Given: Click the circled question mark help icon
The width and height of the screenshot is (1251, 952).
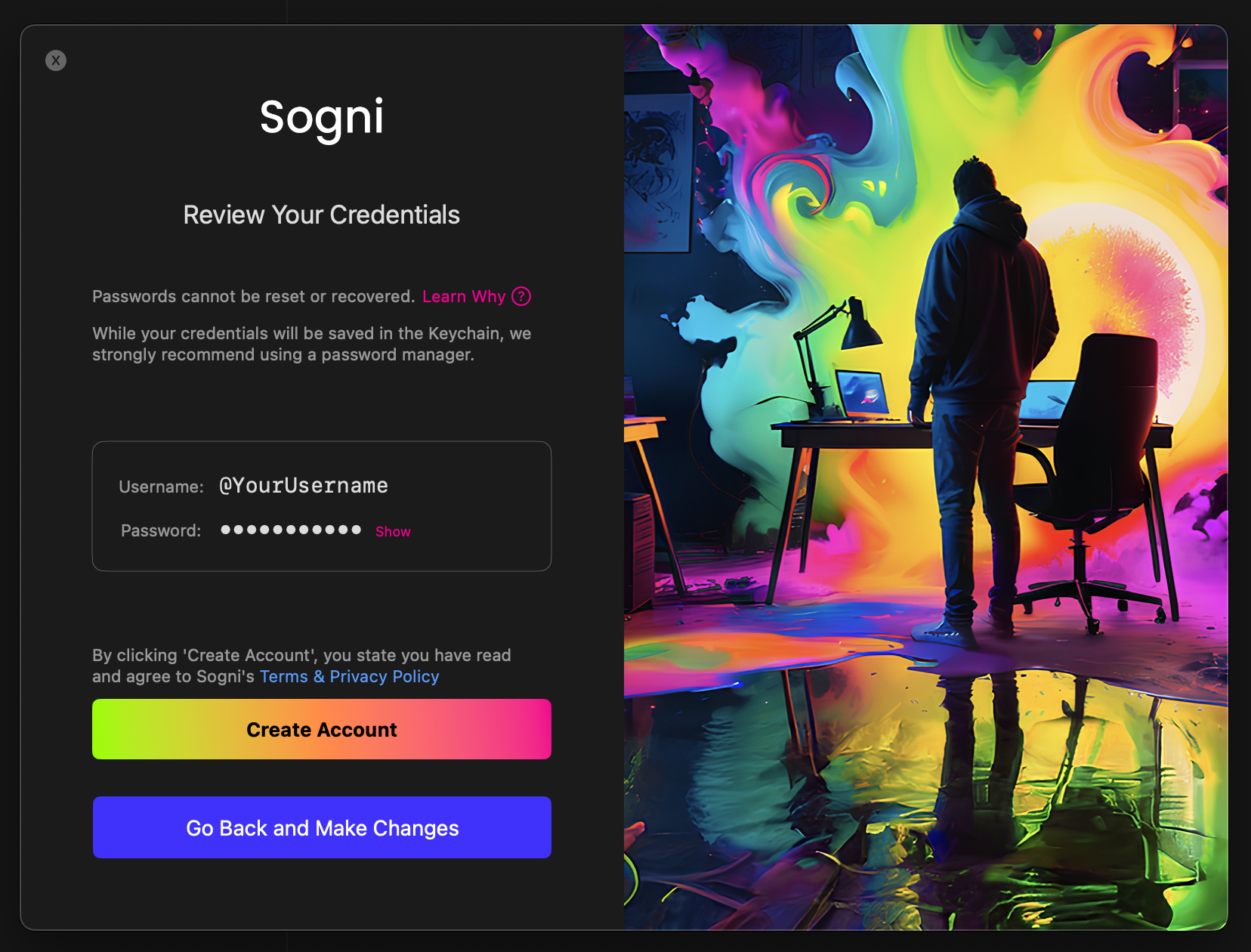Looking at the screenshot, I should tap(521, 296).
